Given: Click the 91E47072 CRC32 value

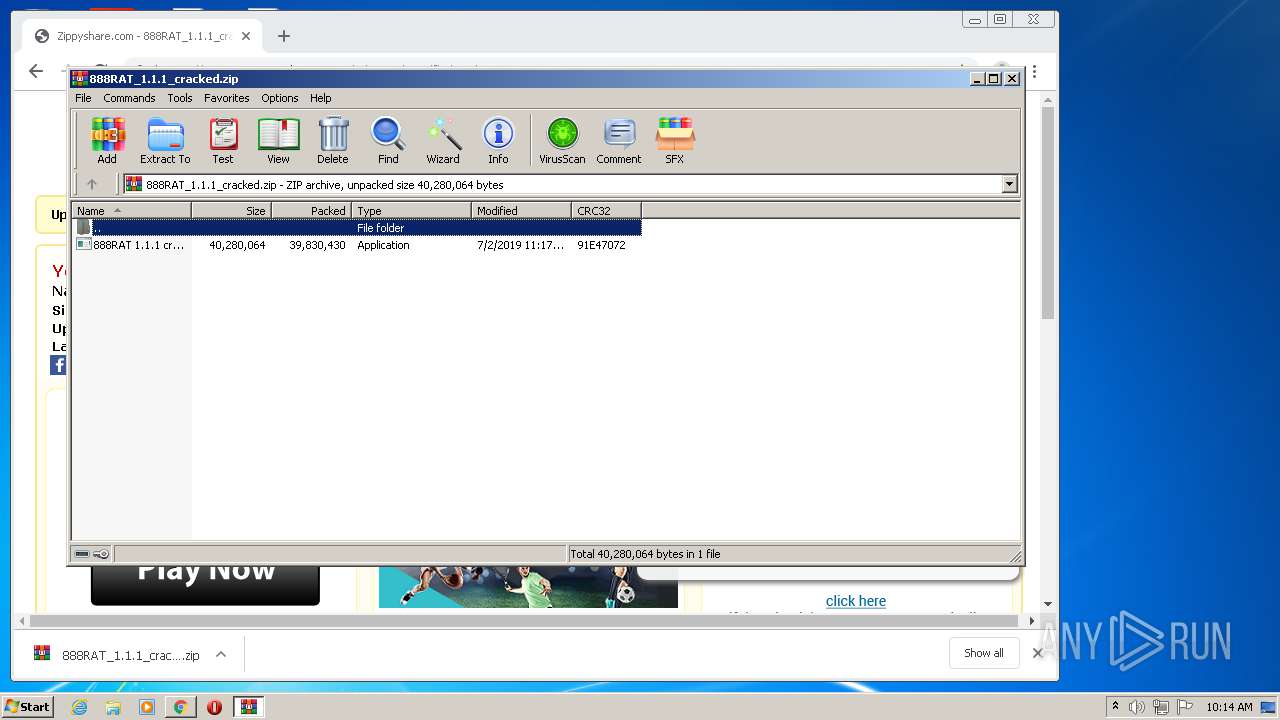Looking at the screenshot, I should [x=601, y=245].
